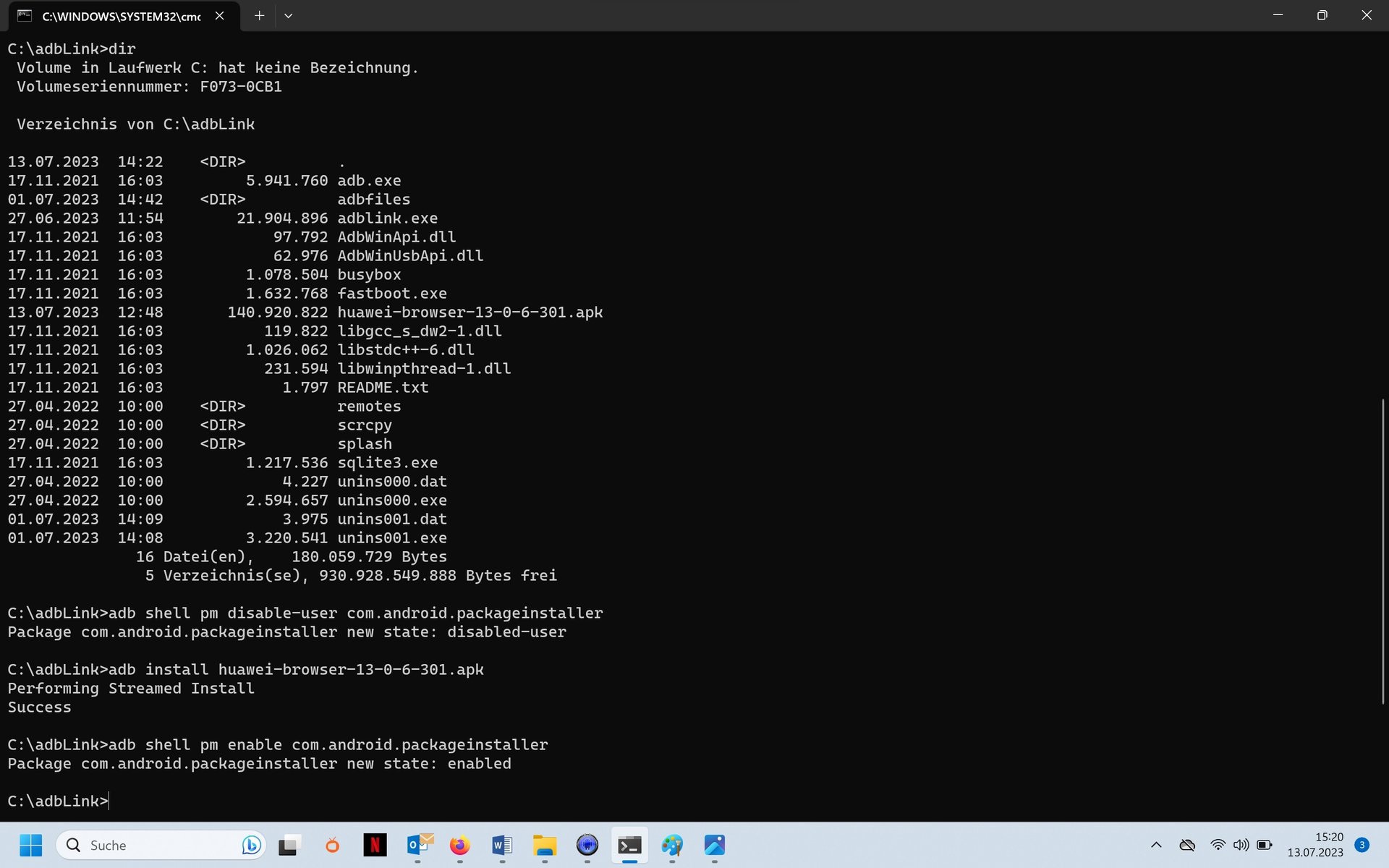The height and width of the screenshot is (868, 1389).
Task: Switch to Firefox in the taskbar
Action: (x=459, y=845)
